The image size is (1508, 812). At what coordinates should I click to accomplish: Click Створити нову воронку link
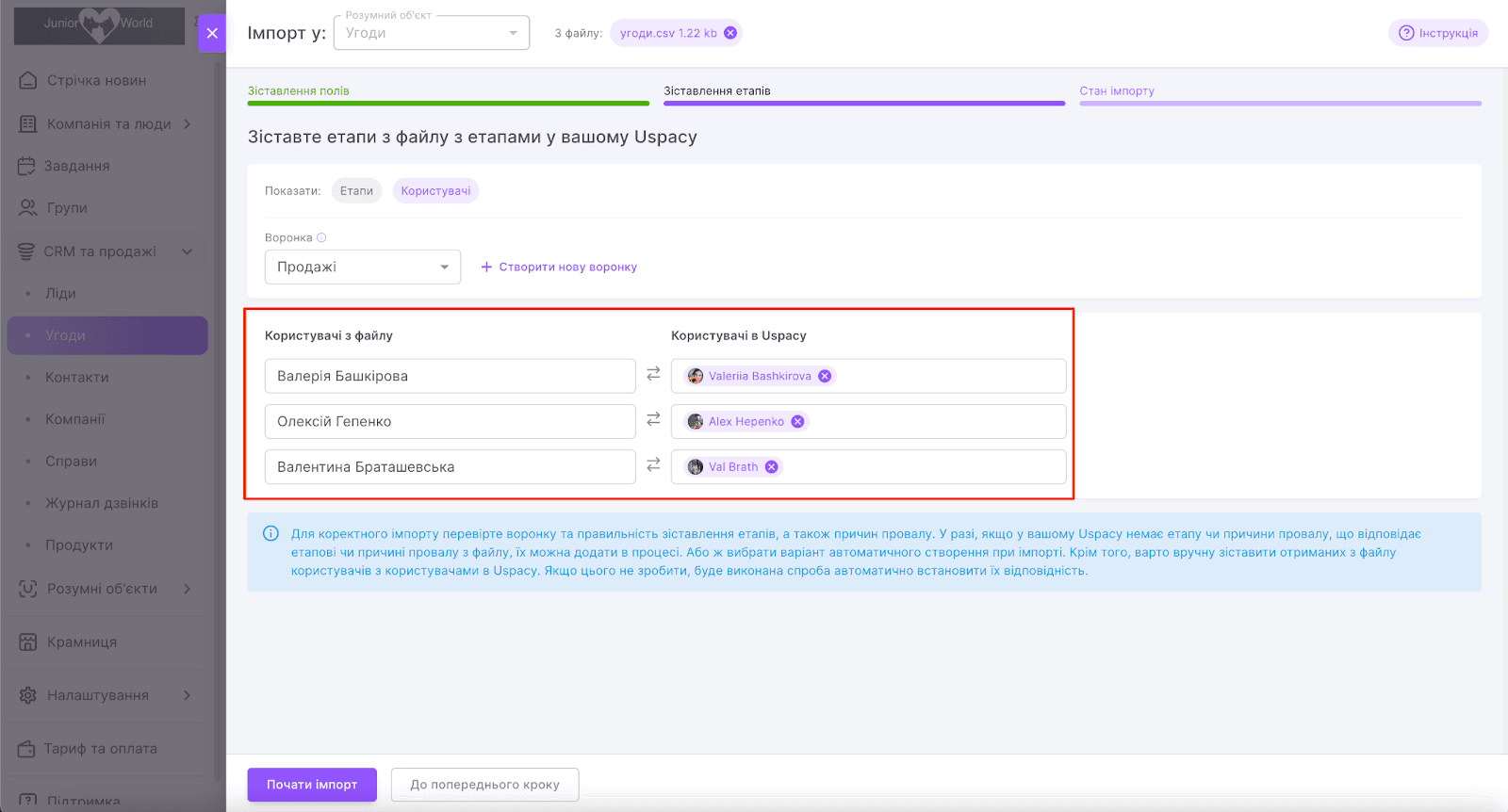559,268
